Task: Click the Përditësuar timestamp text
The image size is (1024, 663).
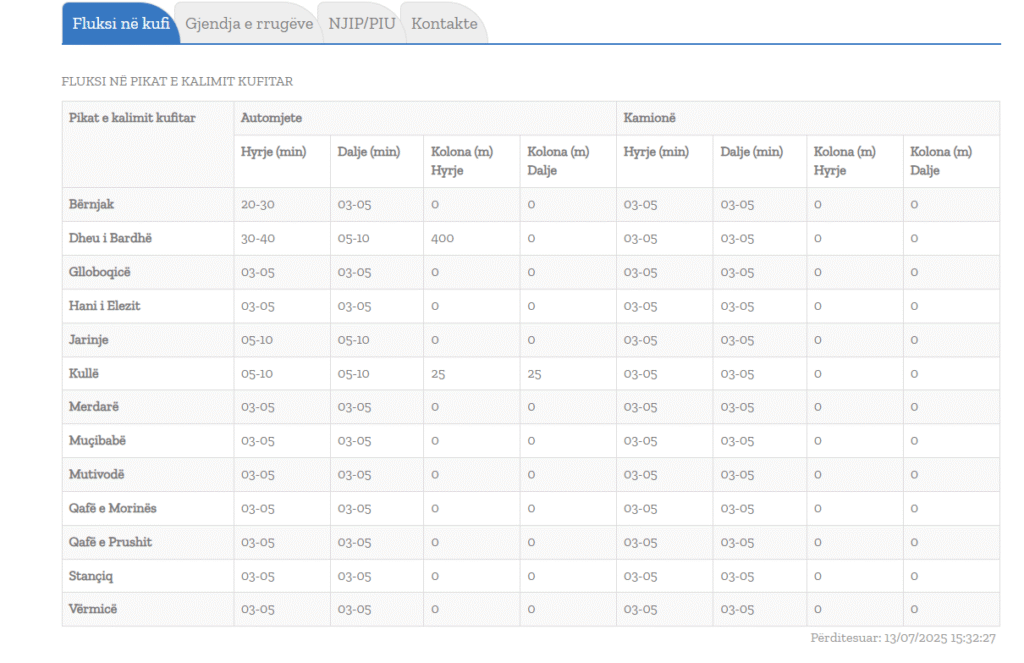Action: 903,637
